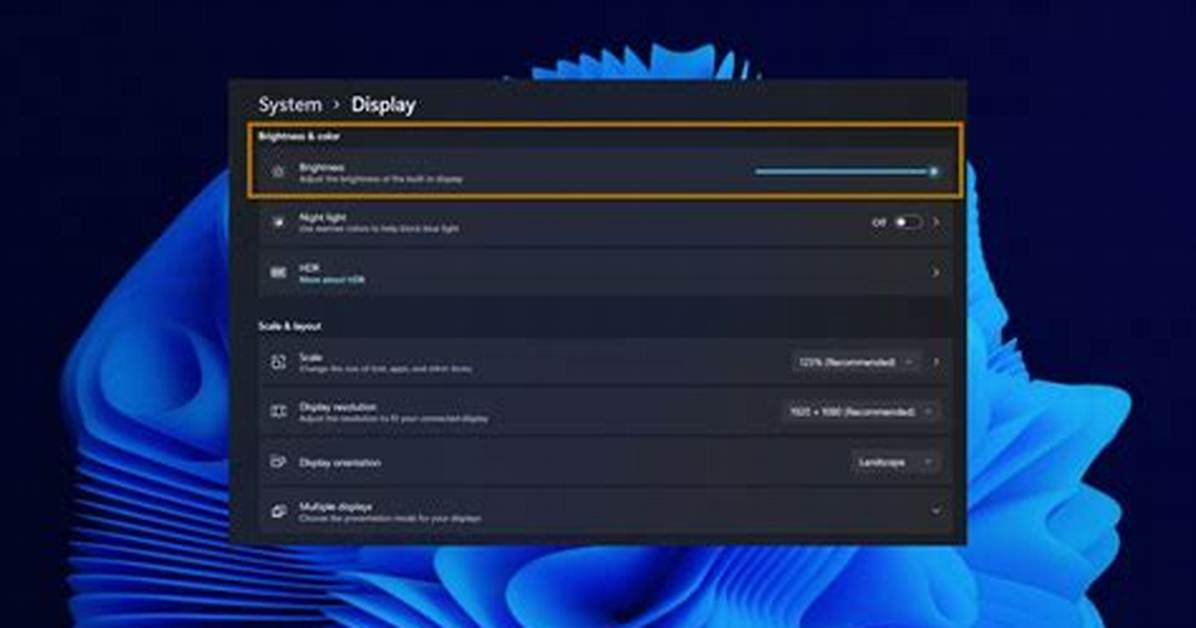Click the Multiple displays icon
The image size is (1196, 628).
click(278, 511)
